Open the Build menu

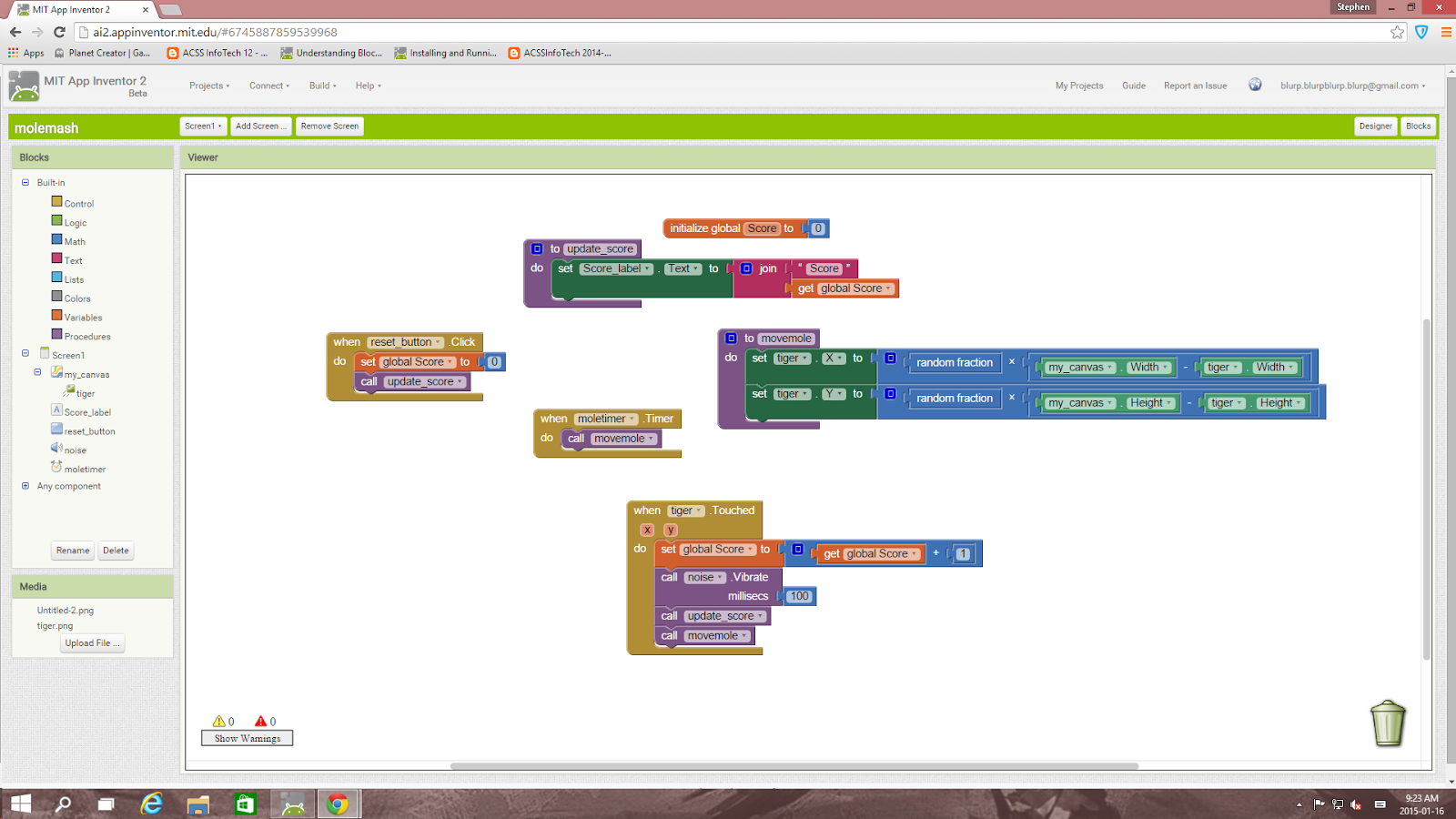pos(322,86)
